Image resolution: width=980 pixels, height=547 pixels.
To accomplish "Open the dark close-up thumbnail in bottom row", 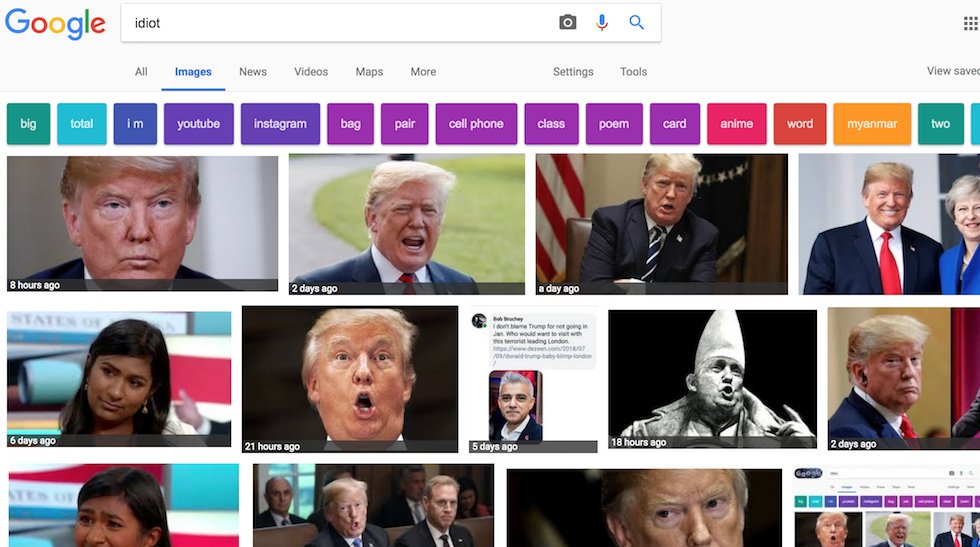I will pos(644,508).
